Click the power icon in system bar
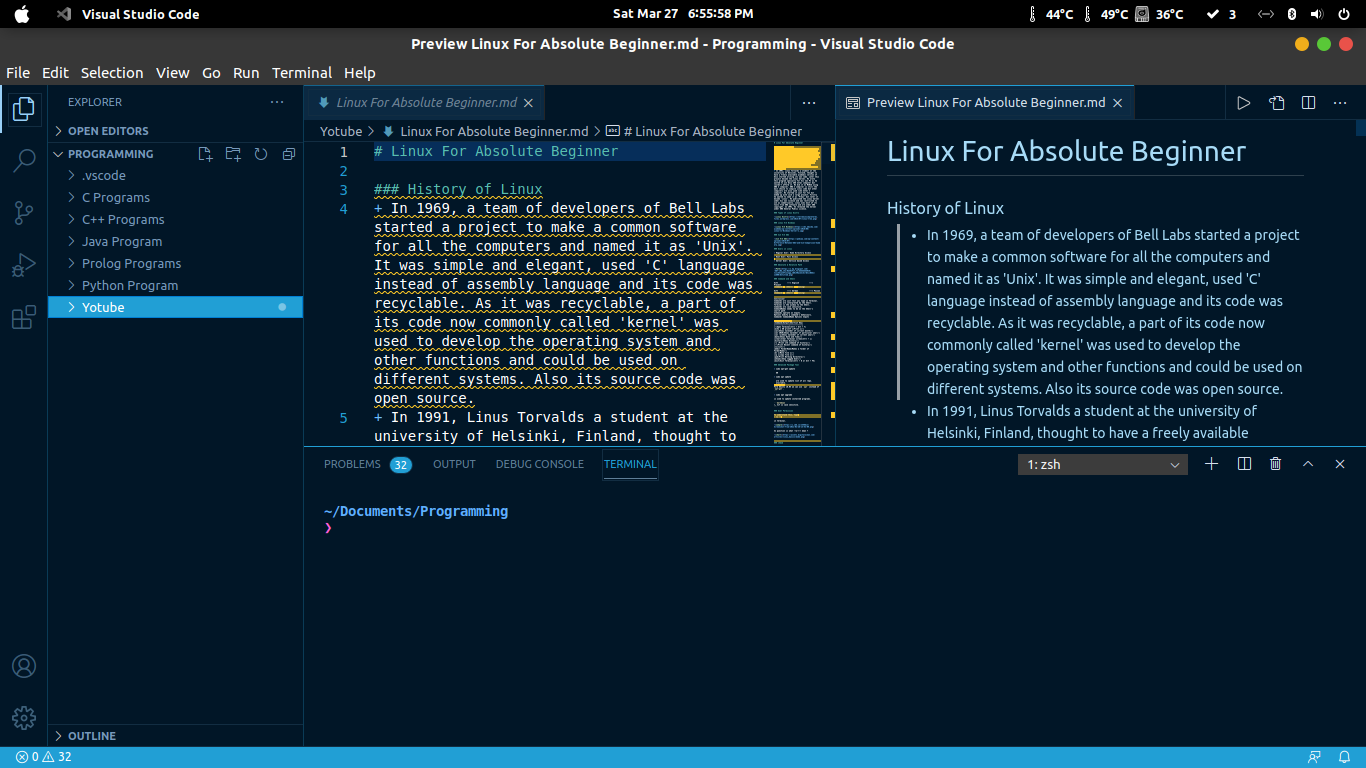1366x768 pixels. tap(1344, 14)
